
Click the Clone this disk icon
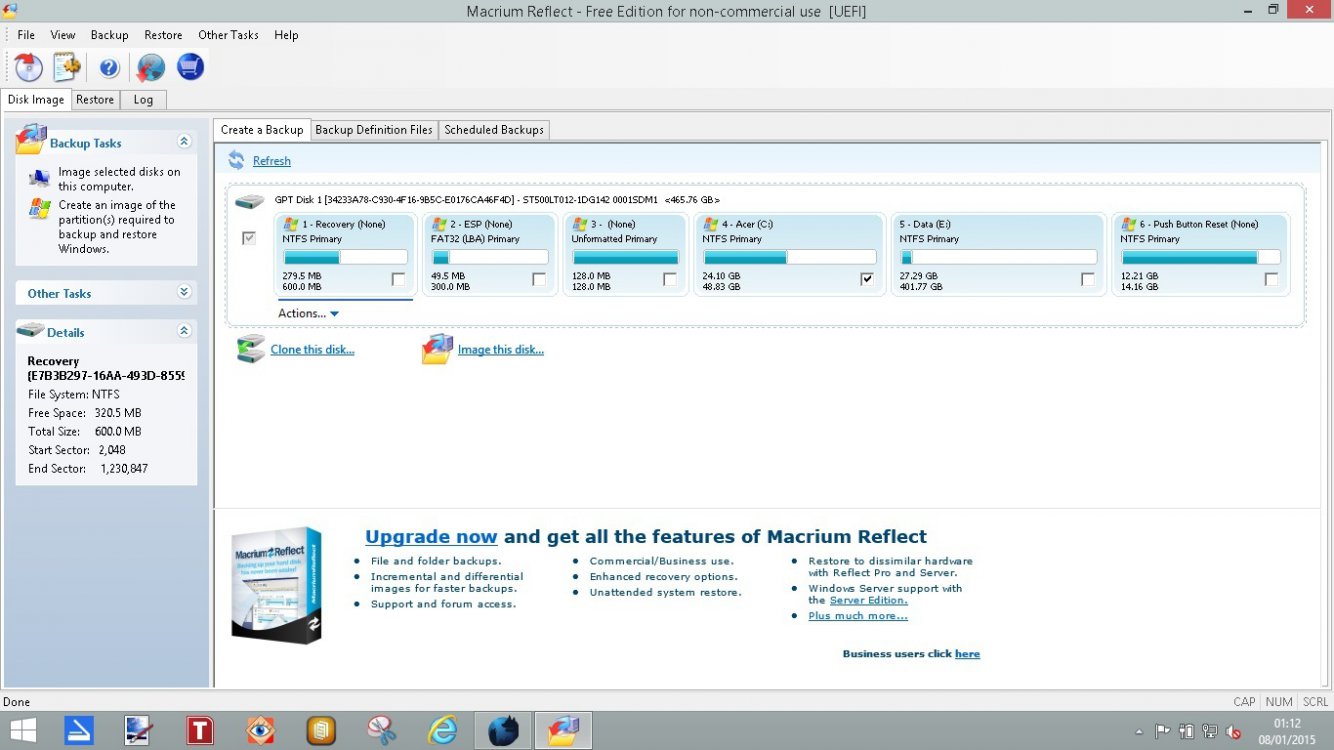[x=250, y=349]
